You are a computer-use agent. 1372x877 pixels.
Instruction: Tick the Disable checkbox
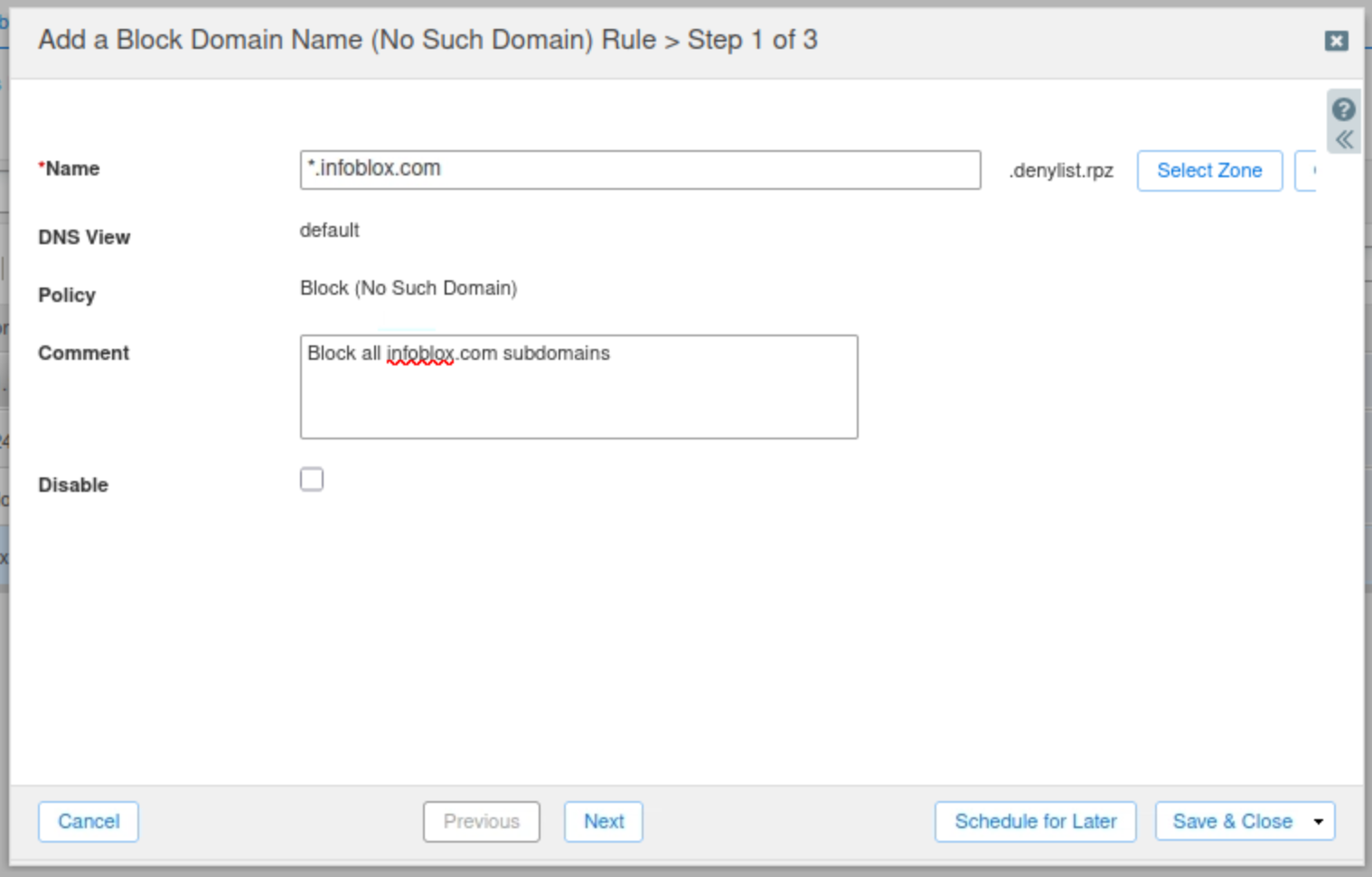tap(312, 479)
